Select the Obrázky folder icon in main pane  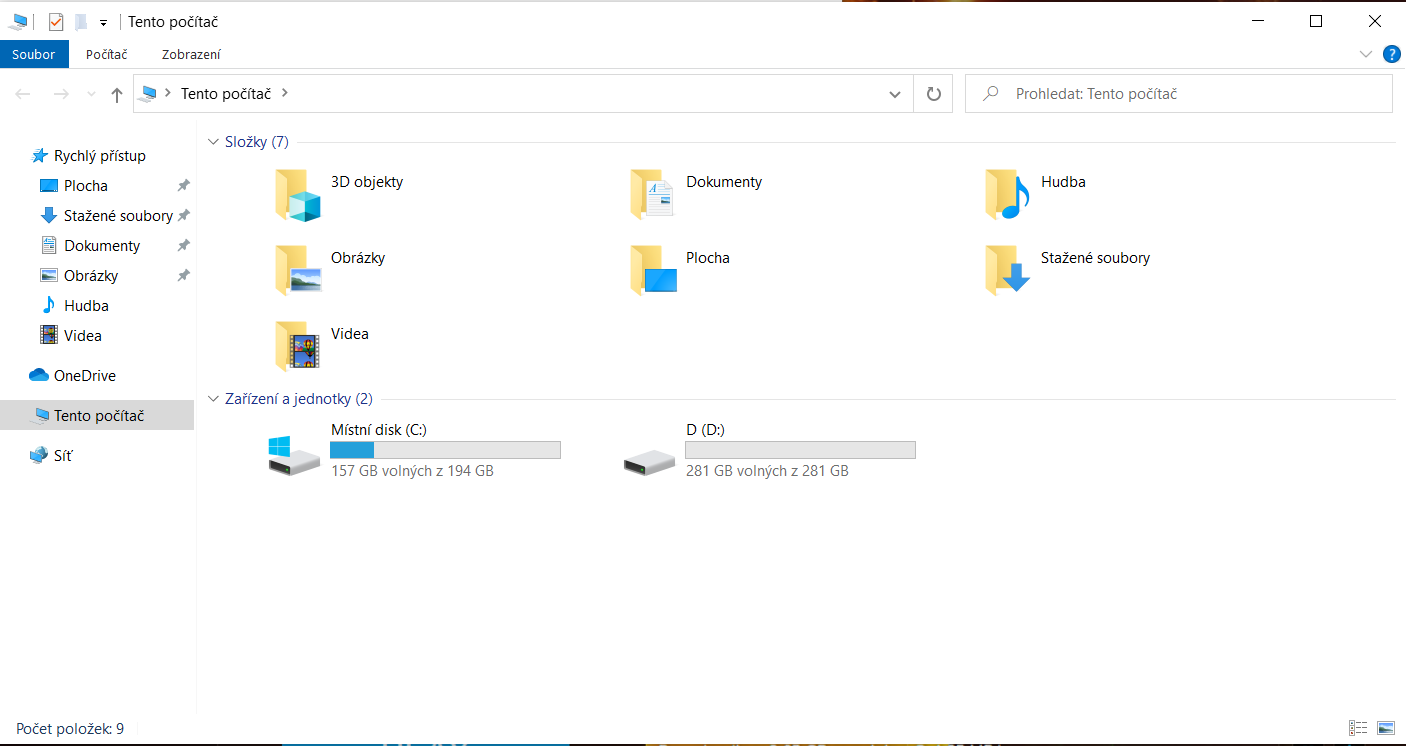298,270
